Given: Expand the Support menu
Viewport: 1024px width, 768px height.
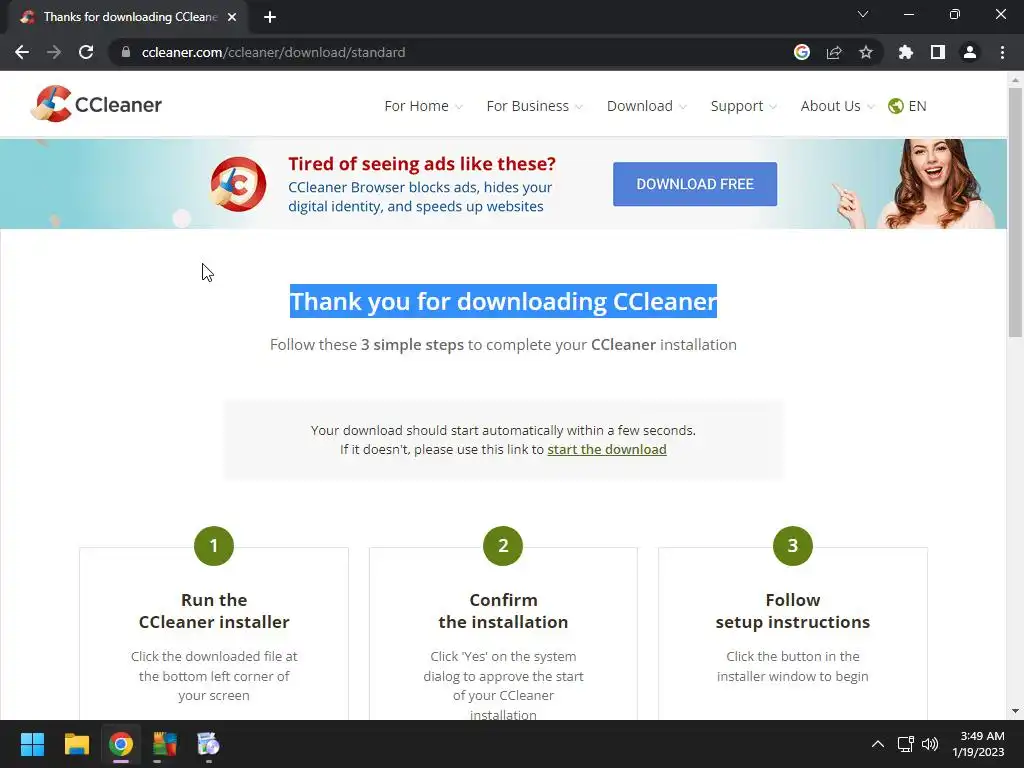Looking at the screenshot, I should coord(743,106).
